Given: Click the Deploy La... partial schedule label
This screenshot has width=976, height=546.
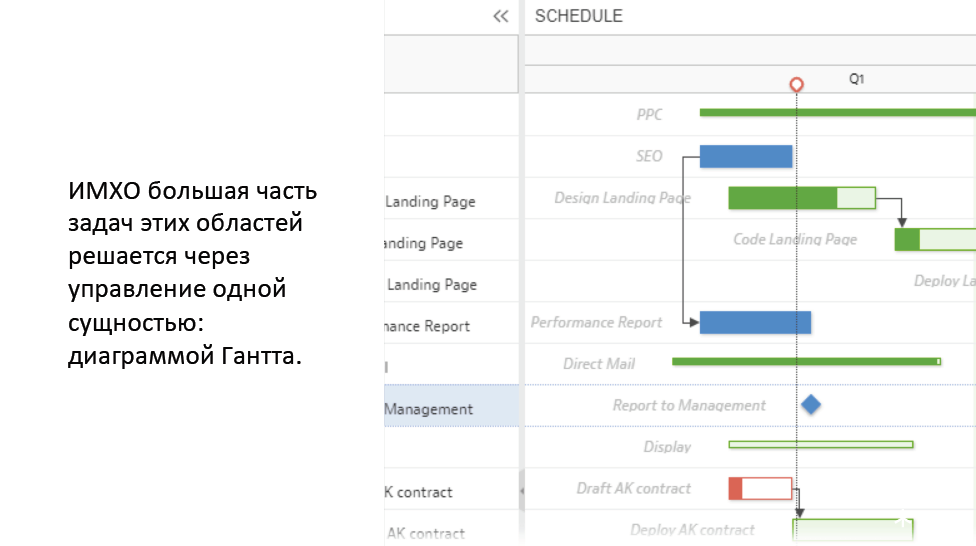Looking at the screenshot, I should tap(944, 281).
